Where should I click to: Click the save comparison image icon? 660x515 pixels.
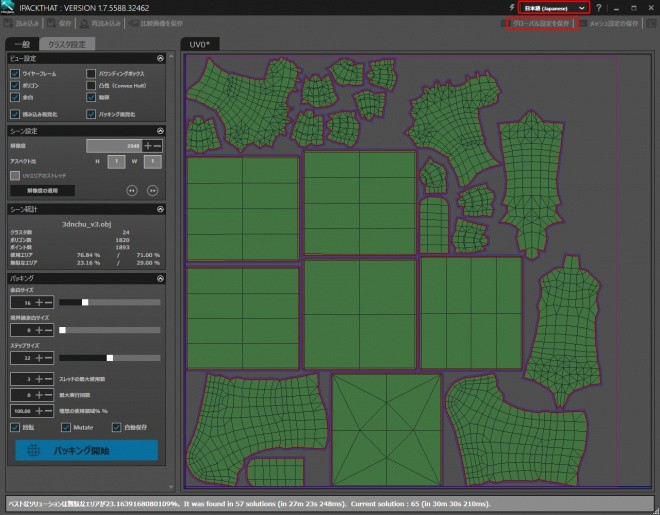click(x=133, y=24)
